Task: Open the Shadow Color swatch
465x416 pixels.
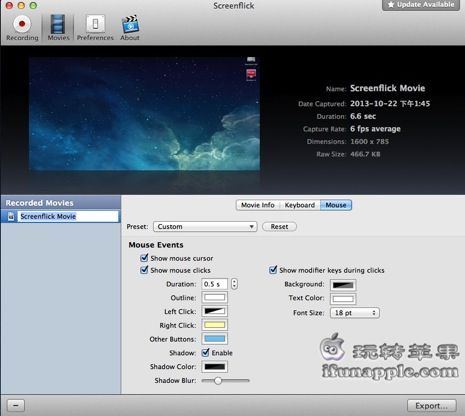Action: pos(214,367)
